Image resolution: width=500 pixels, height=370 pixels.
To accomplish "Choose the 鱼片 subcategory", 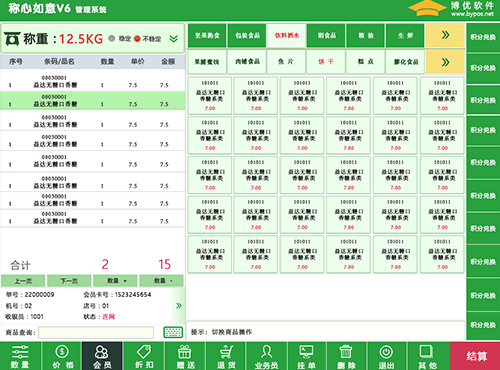I will click(287, 62).
